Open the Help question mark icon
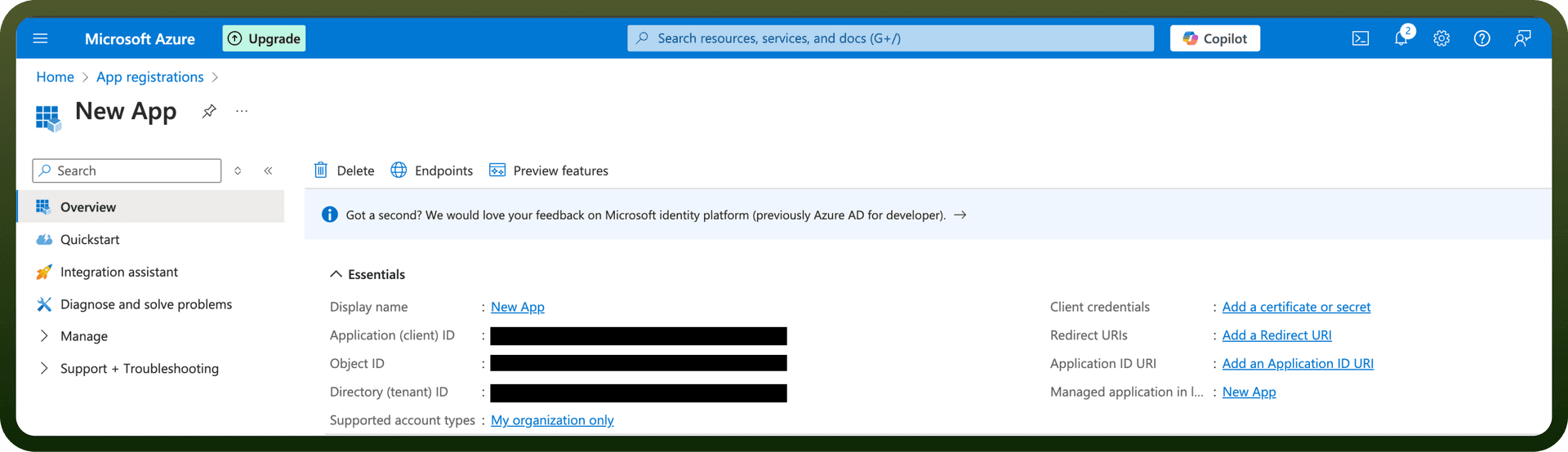 (1481, 38)
